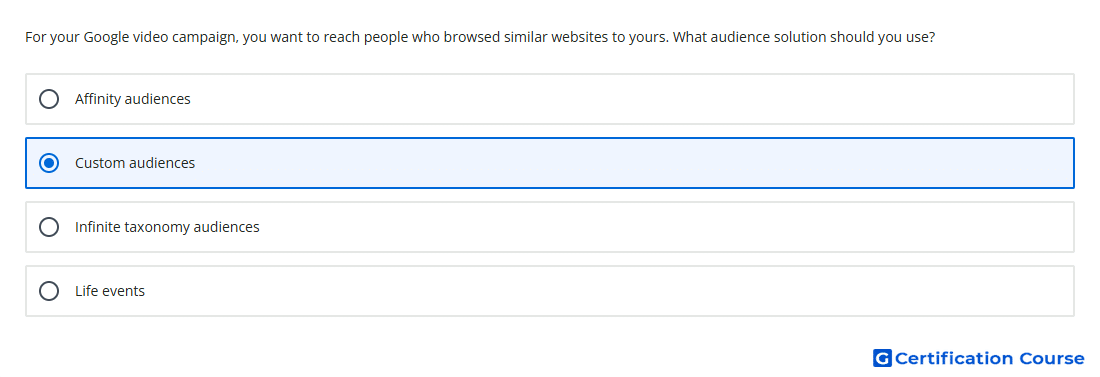
Task: Pick the Life events radio button
Action: (x=48, y=291)
